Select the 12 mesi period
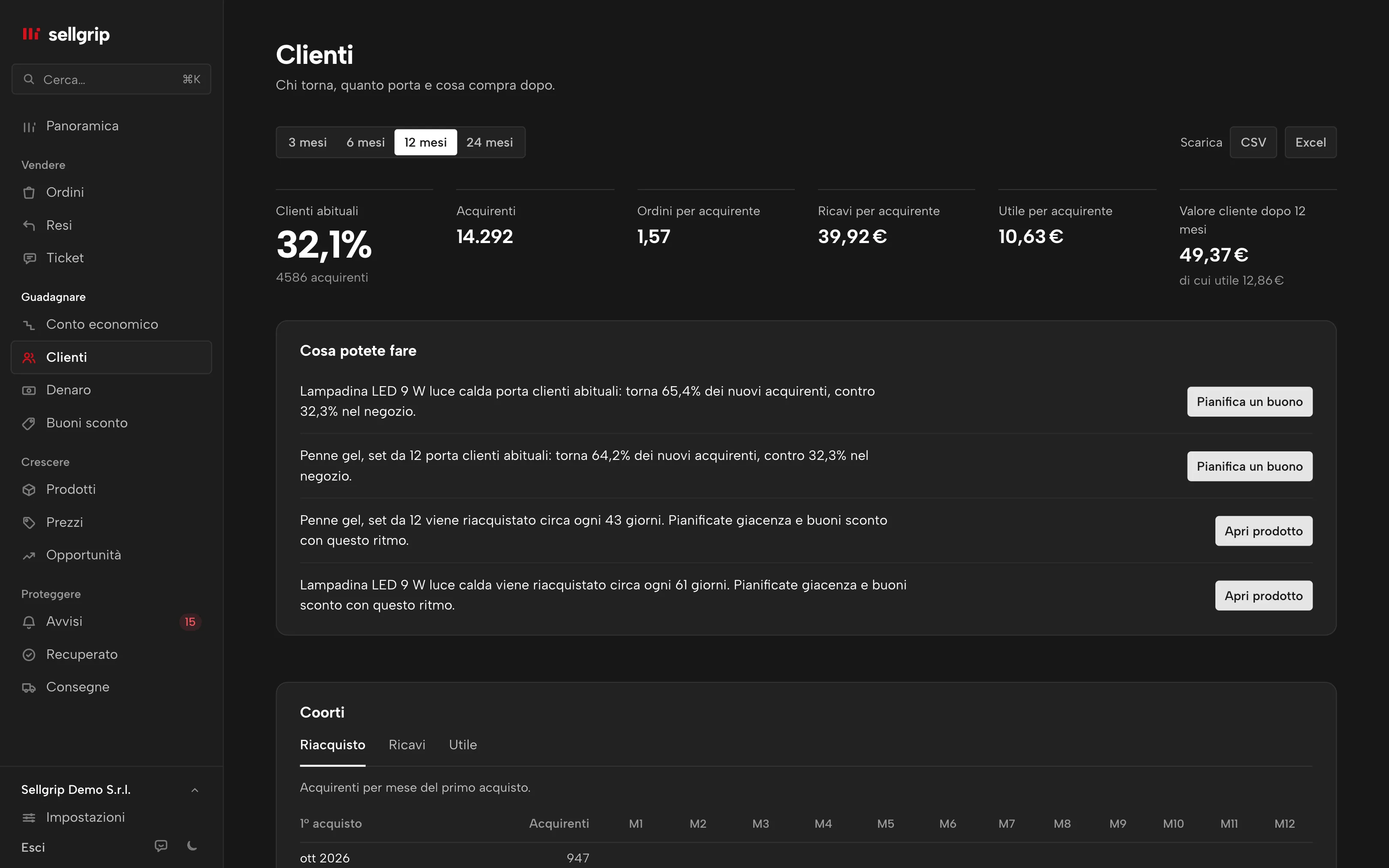Screen dimensions: 1389x868 point(425,142)
